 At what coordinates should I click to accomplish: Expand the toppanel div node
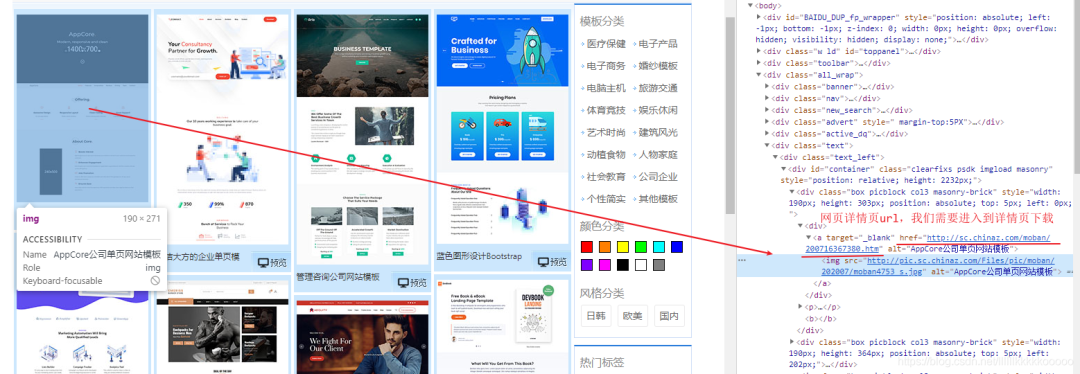click(x=759, y=51)
